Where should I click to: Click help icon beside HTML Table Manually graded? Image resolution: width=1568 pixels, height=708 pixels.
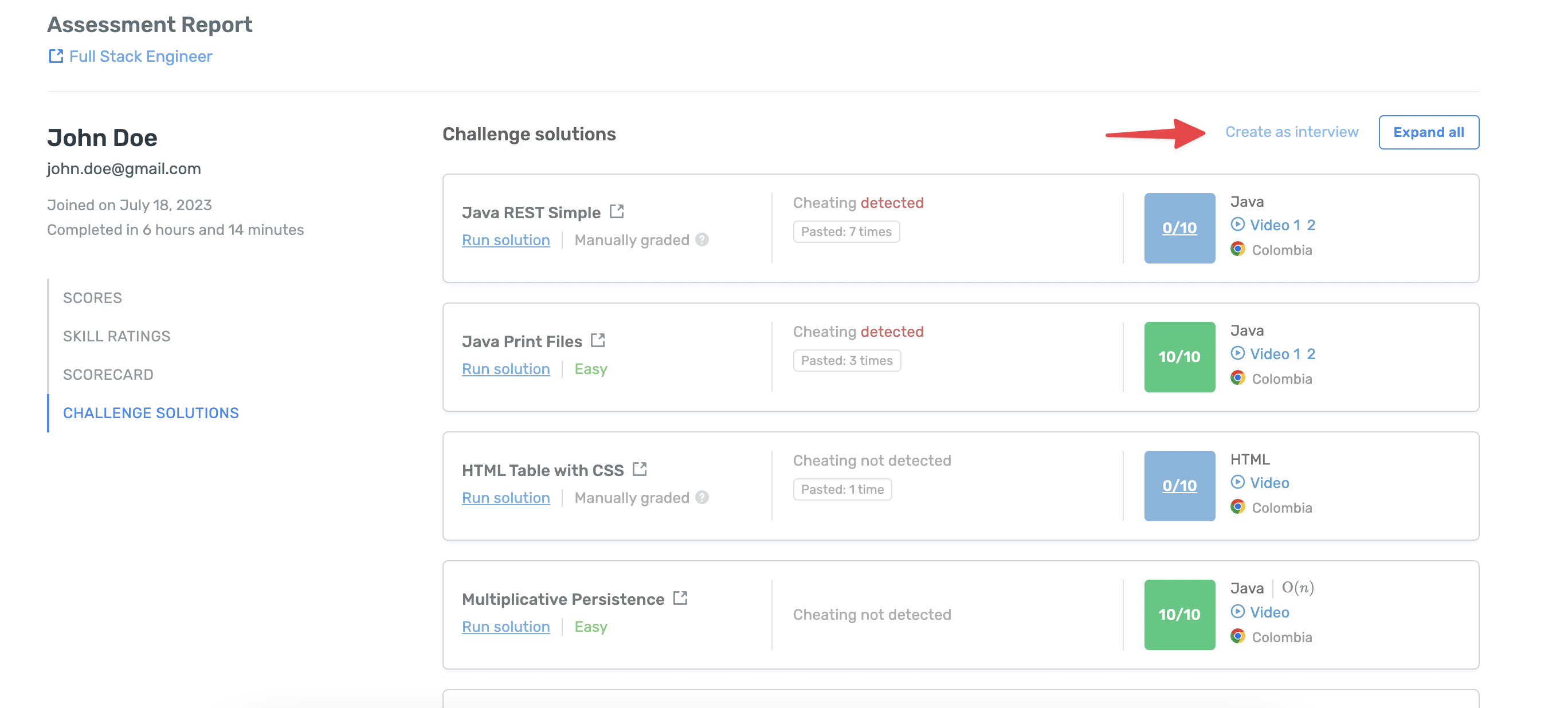tap(702, 498)
